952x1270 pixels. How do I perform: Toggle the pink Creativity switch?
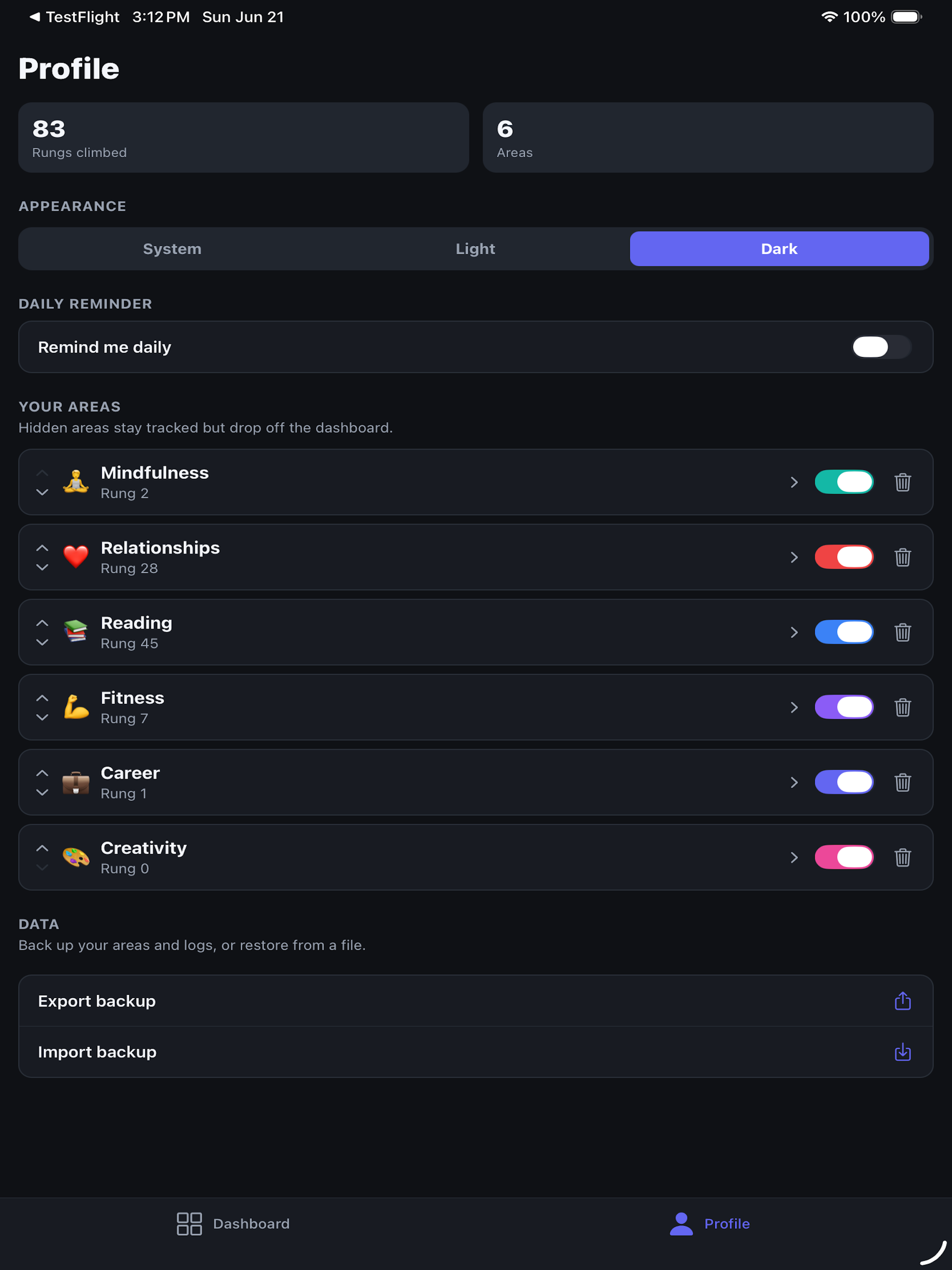844,857
